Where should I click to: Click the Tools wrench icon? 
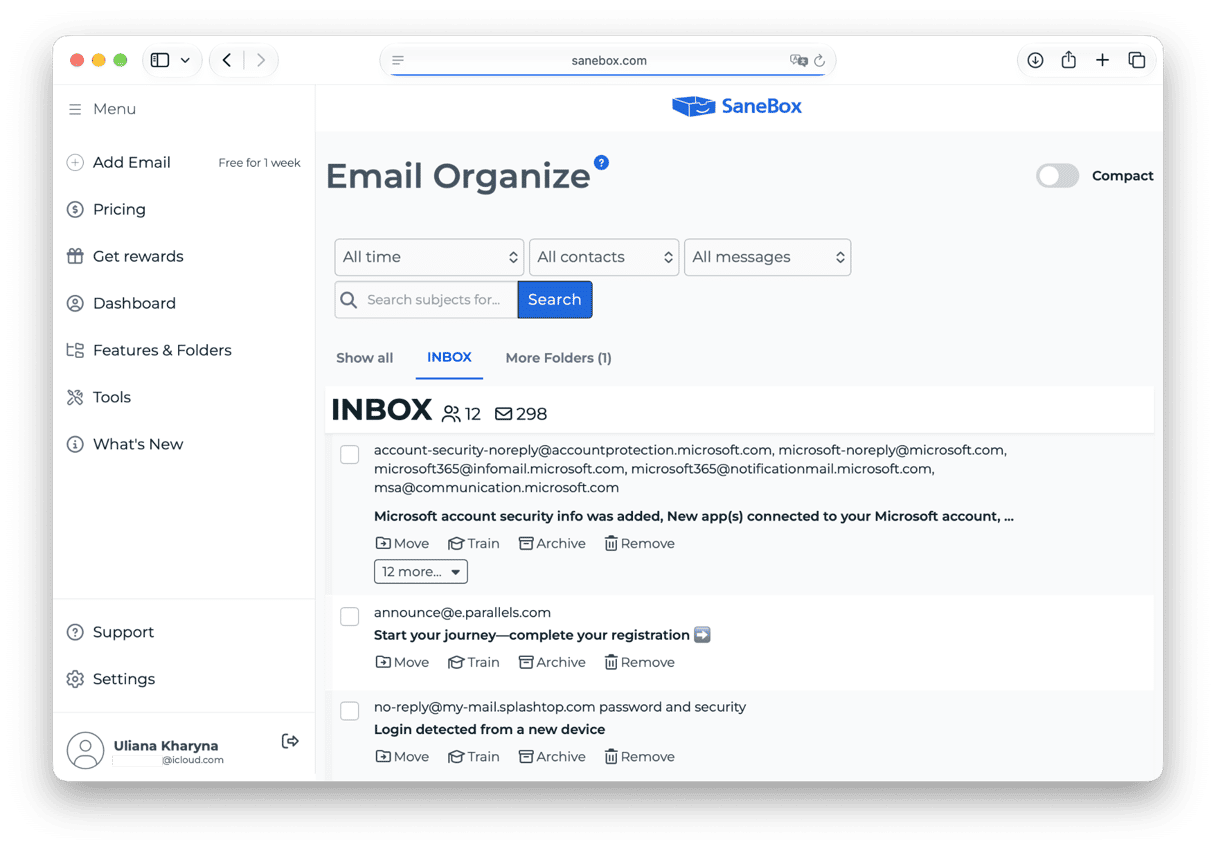coord(75,397)
